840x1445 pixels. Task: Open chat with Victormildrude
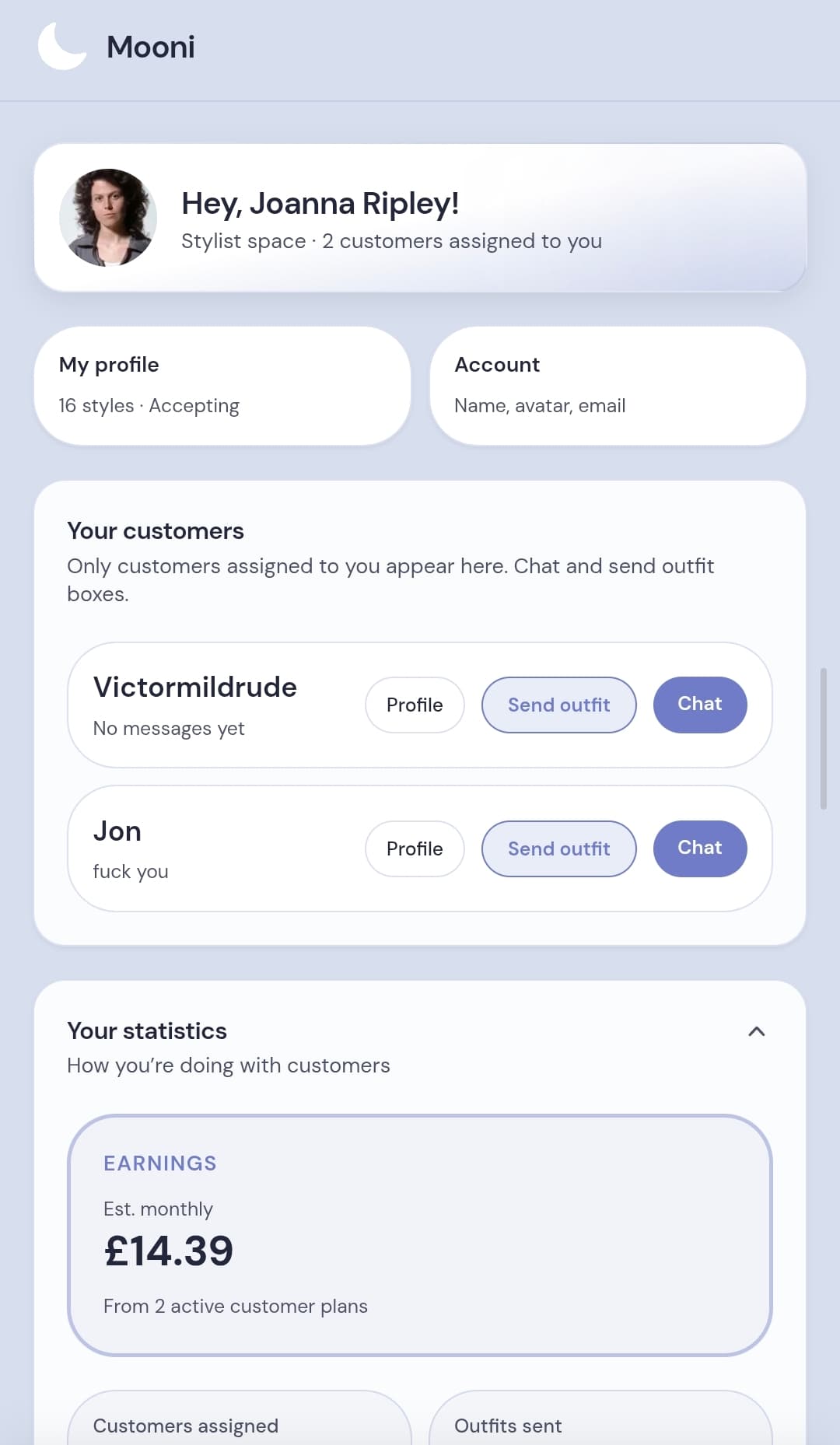pos(699,705)
